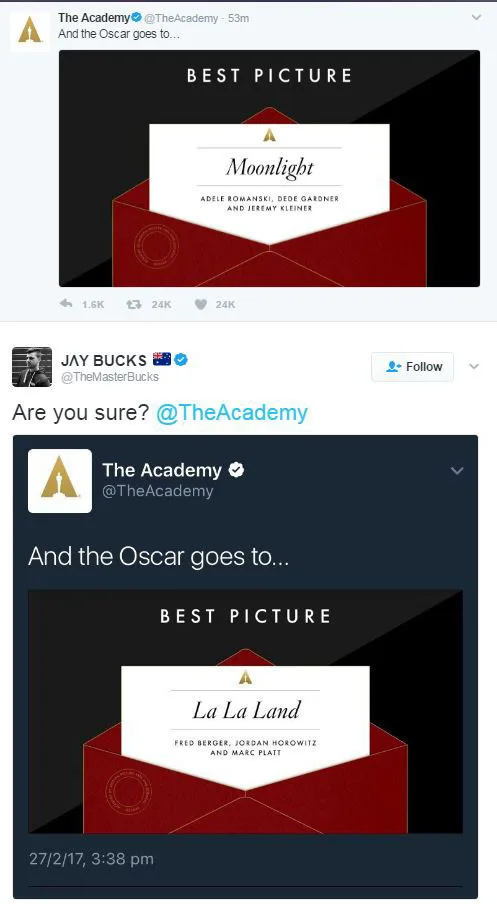Open the La La Land Best Picture image

(x=246, y=711)
